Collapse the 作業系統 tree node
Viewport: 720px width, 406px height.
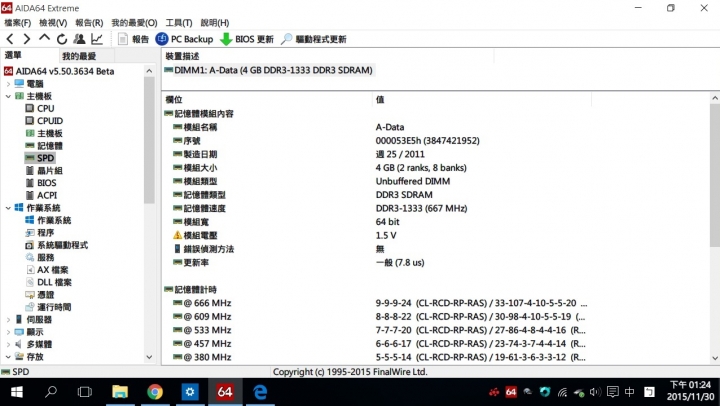8,208
